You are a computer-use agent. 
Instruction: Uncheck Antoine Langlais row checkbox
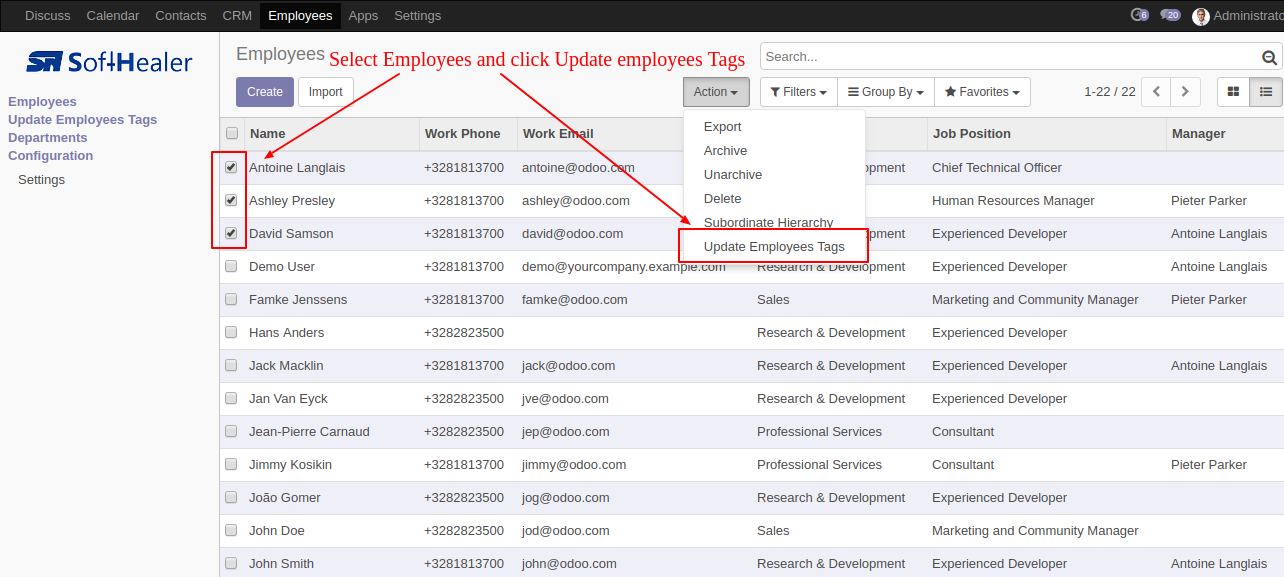click(x=231, y=167)
